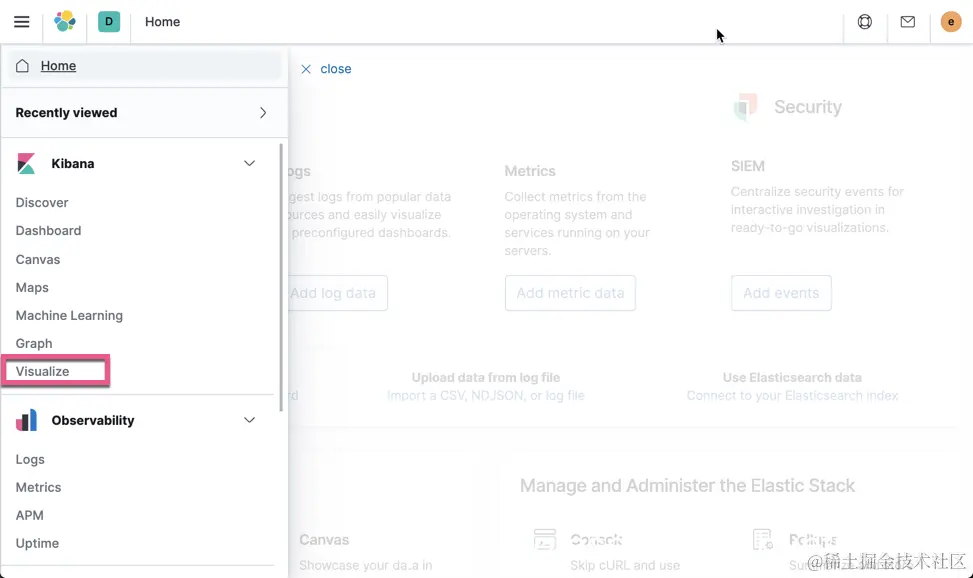Click the Add log data button

(x=338, y=293)
